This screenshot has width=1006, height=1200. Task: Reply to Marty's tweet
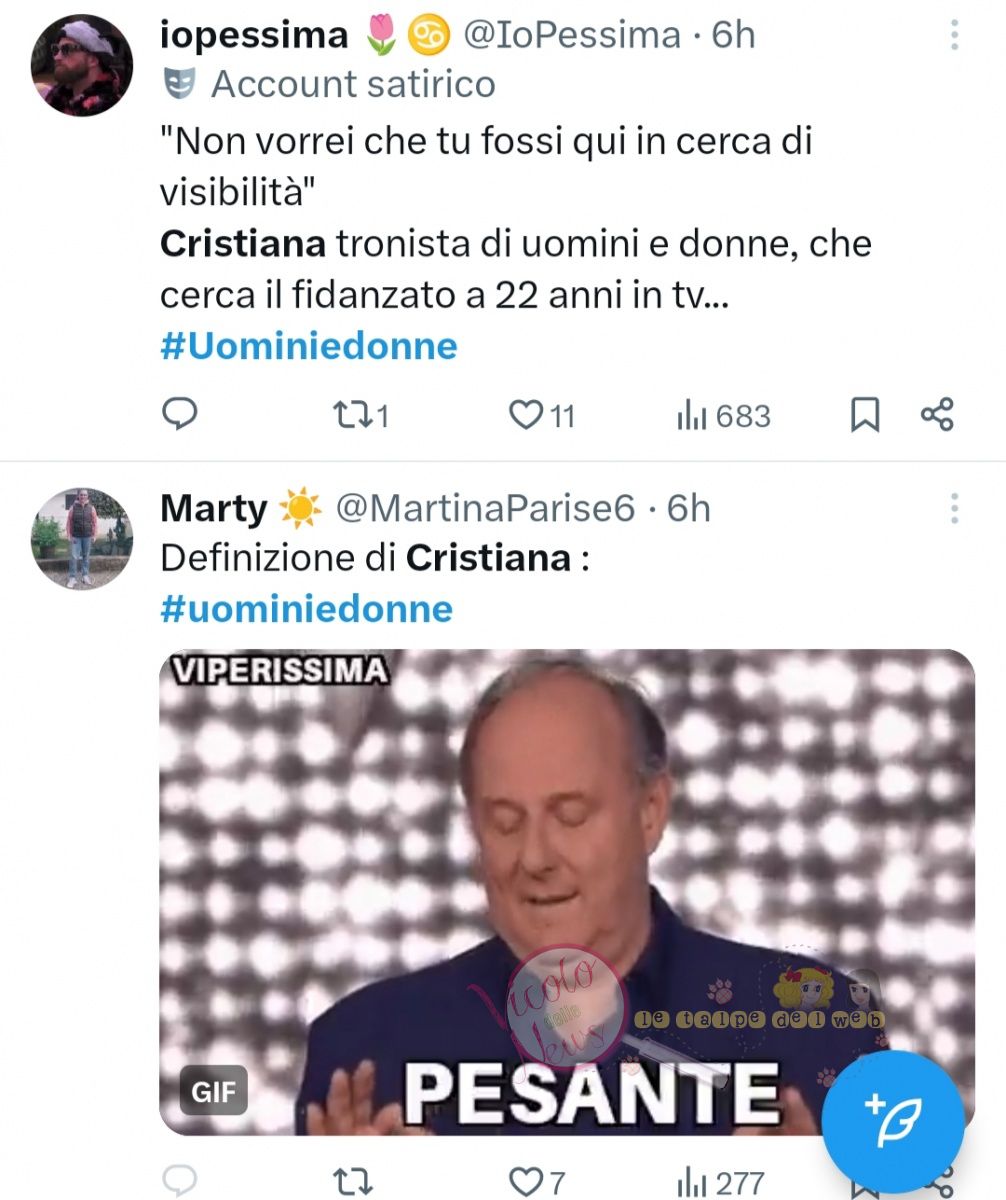point(179,1183)
